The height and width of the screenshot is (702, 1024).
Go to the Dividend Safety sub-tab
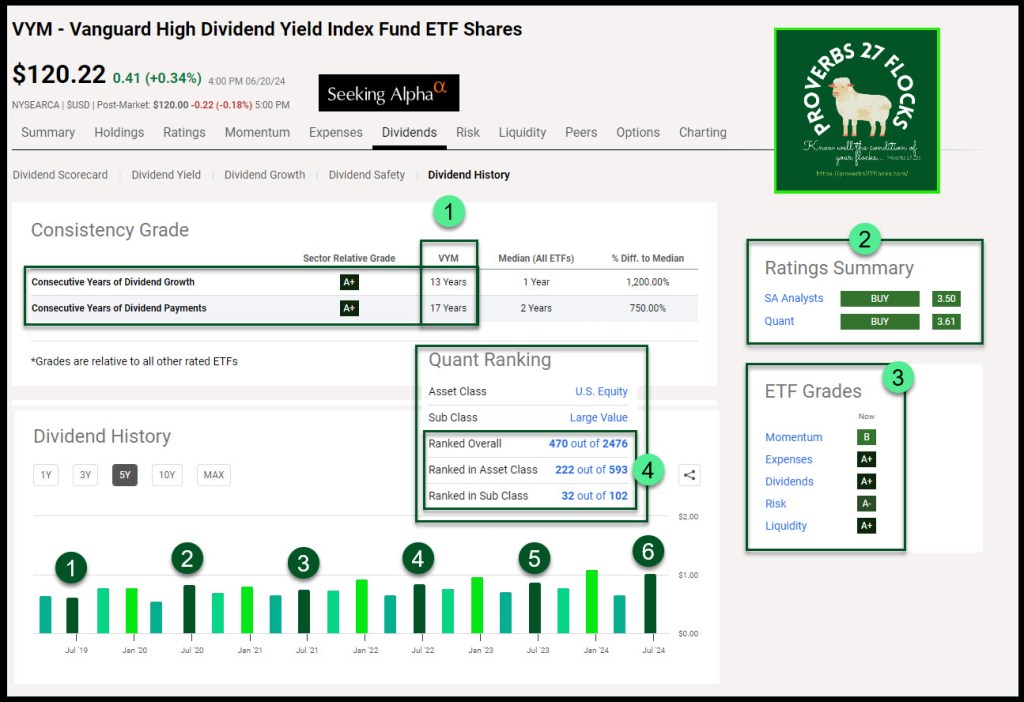pyautogui.click(x=366, y=175)
